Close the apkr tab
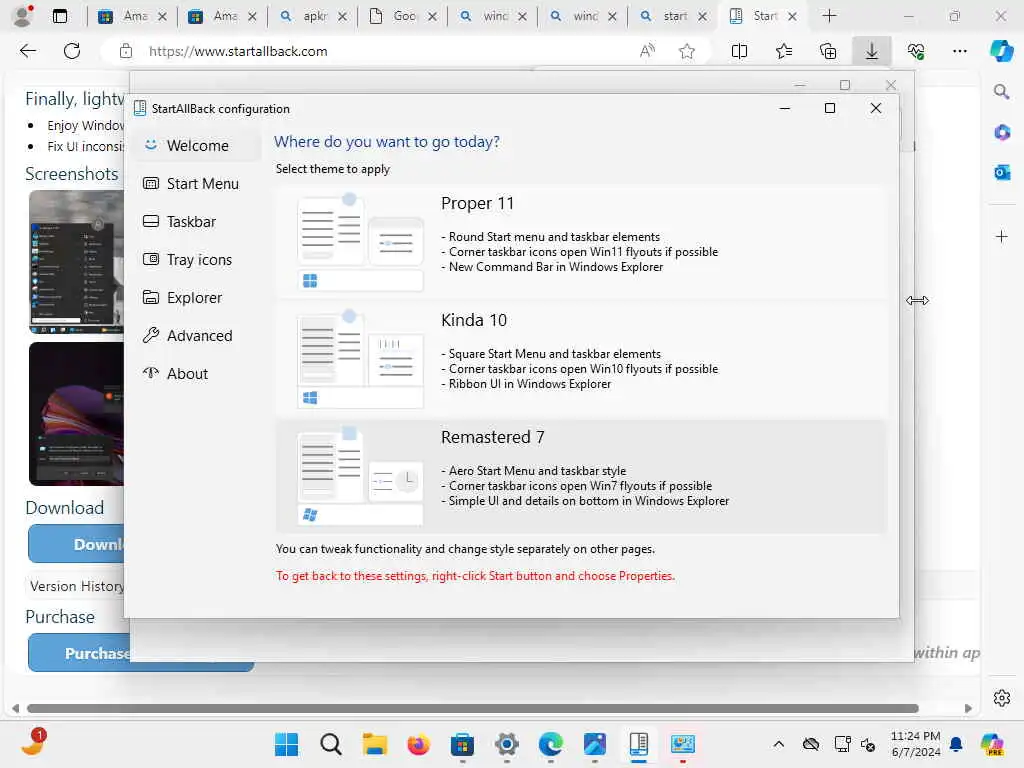 point(342,16)
